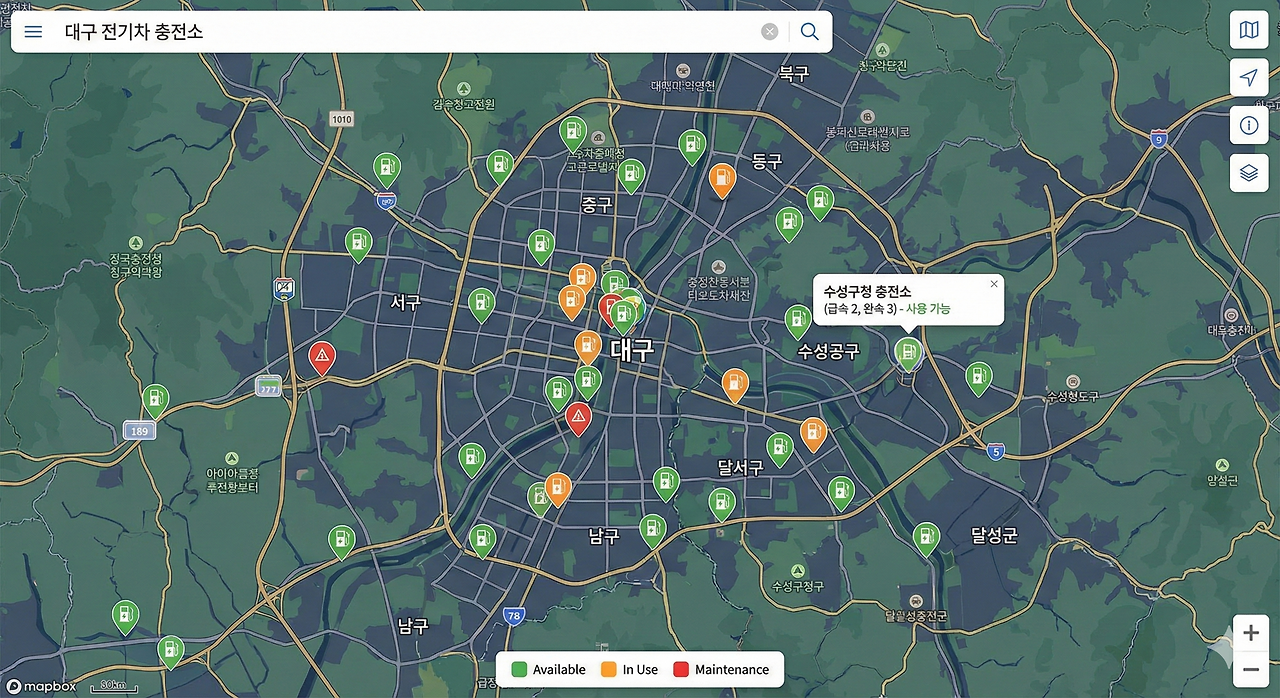Click the 동구 district label
Image resolution: width=1280 pixels, height=698 pixels.
coord(767,160)
